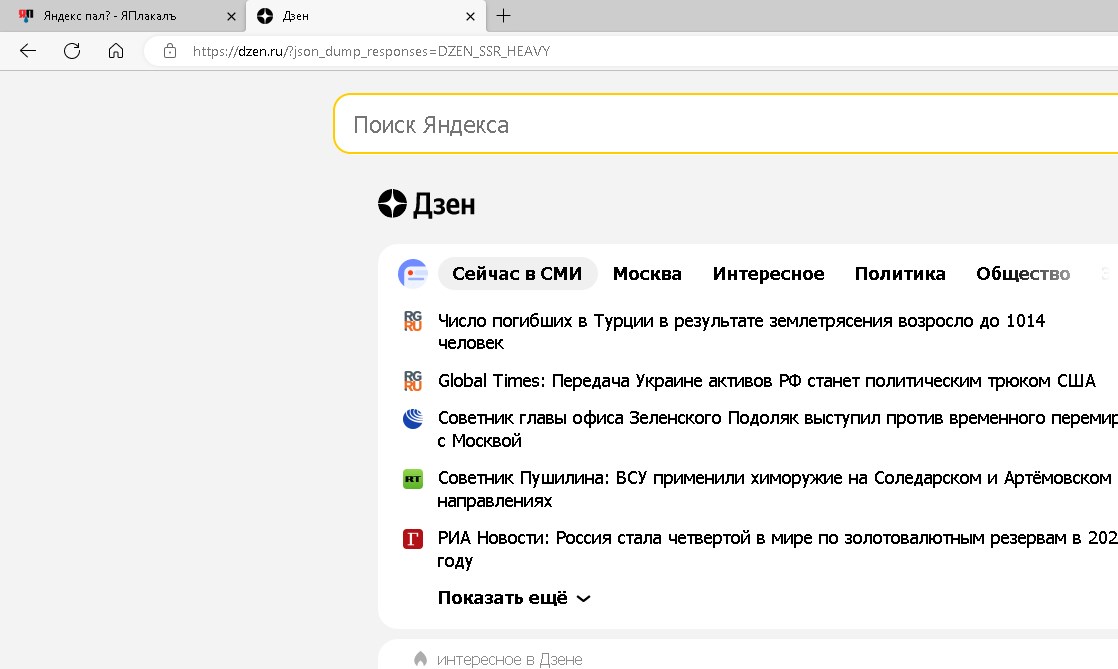This screenshot has width=1118, height=669.
Task: Expand the list with Показать ещё
Action: click(514, 598)
